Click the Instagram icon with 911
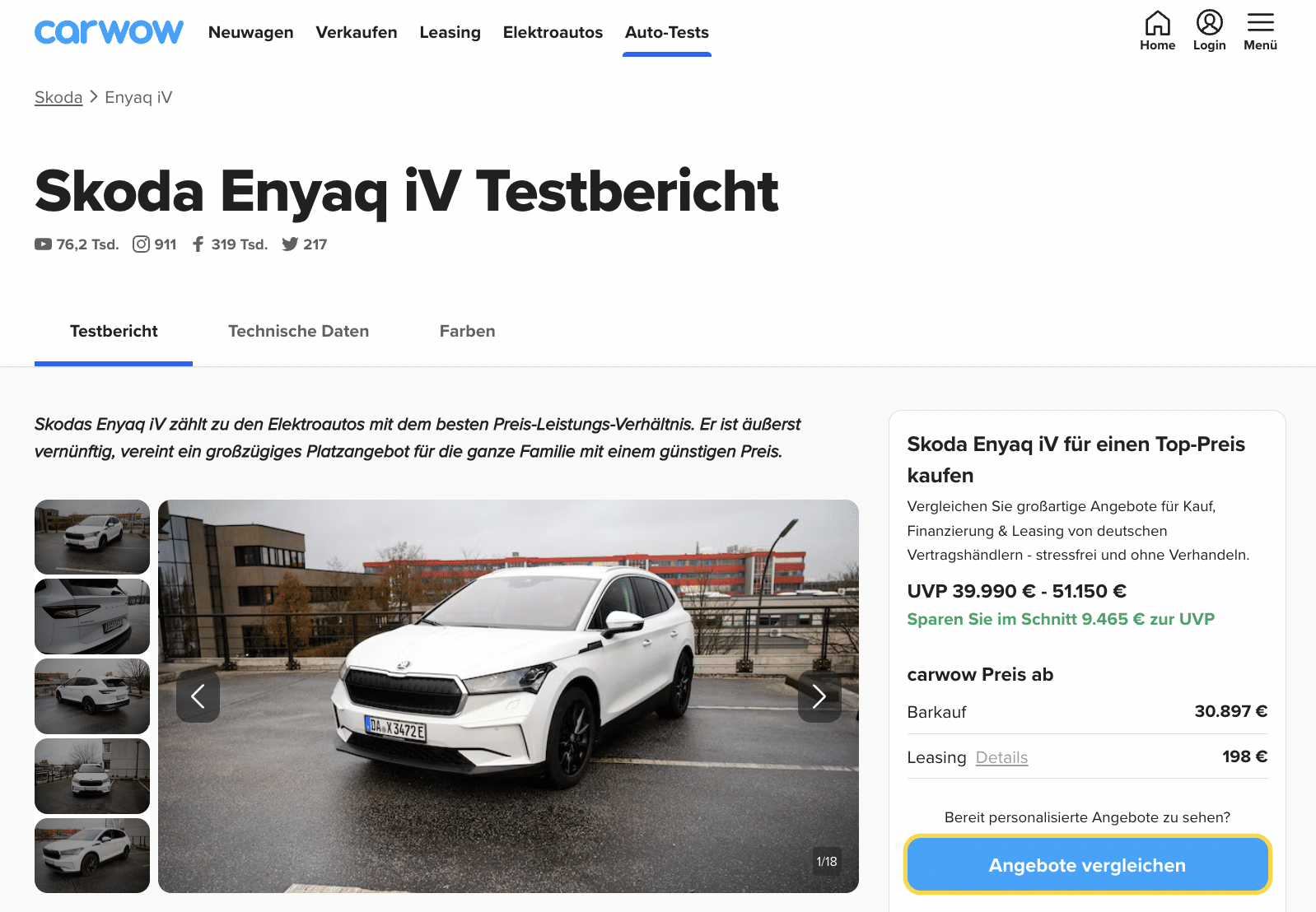 (x=142, y=244)
